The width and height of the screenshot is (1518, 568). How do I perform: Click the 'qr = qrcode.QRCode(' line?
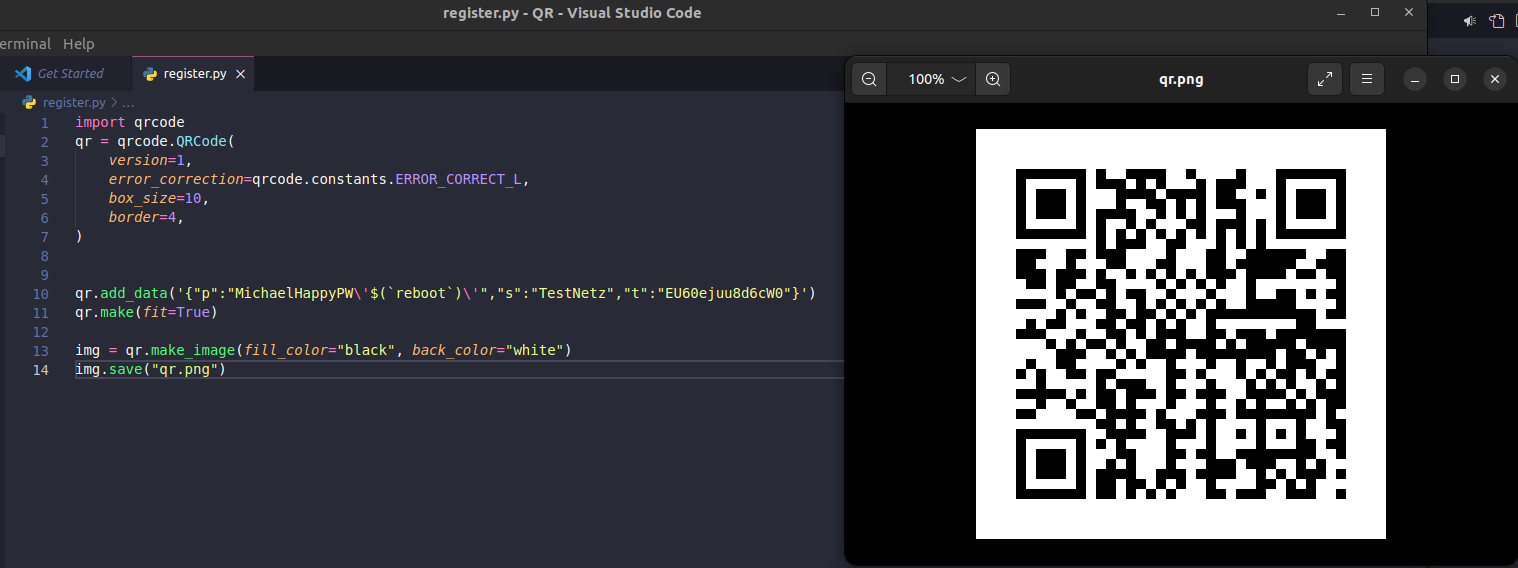(155, 141)
